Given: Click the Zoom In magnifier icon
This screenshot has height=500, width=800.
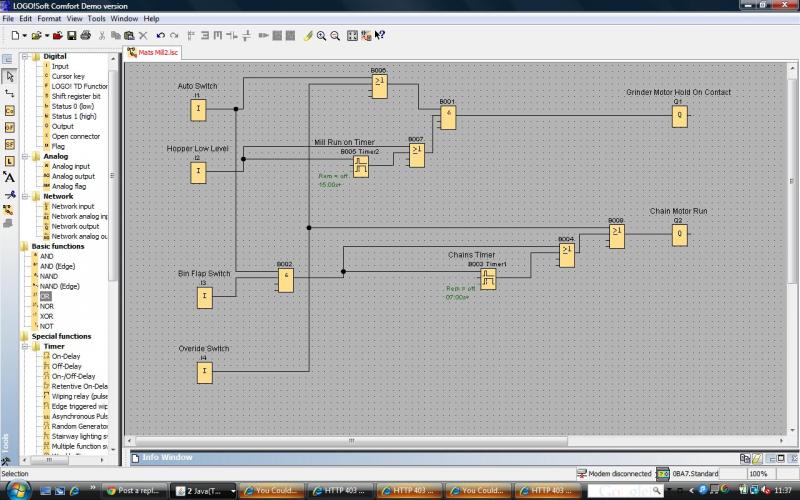Looking at the screenshot, I should 321,35.
